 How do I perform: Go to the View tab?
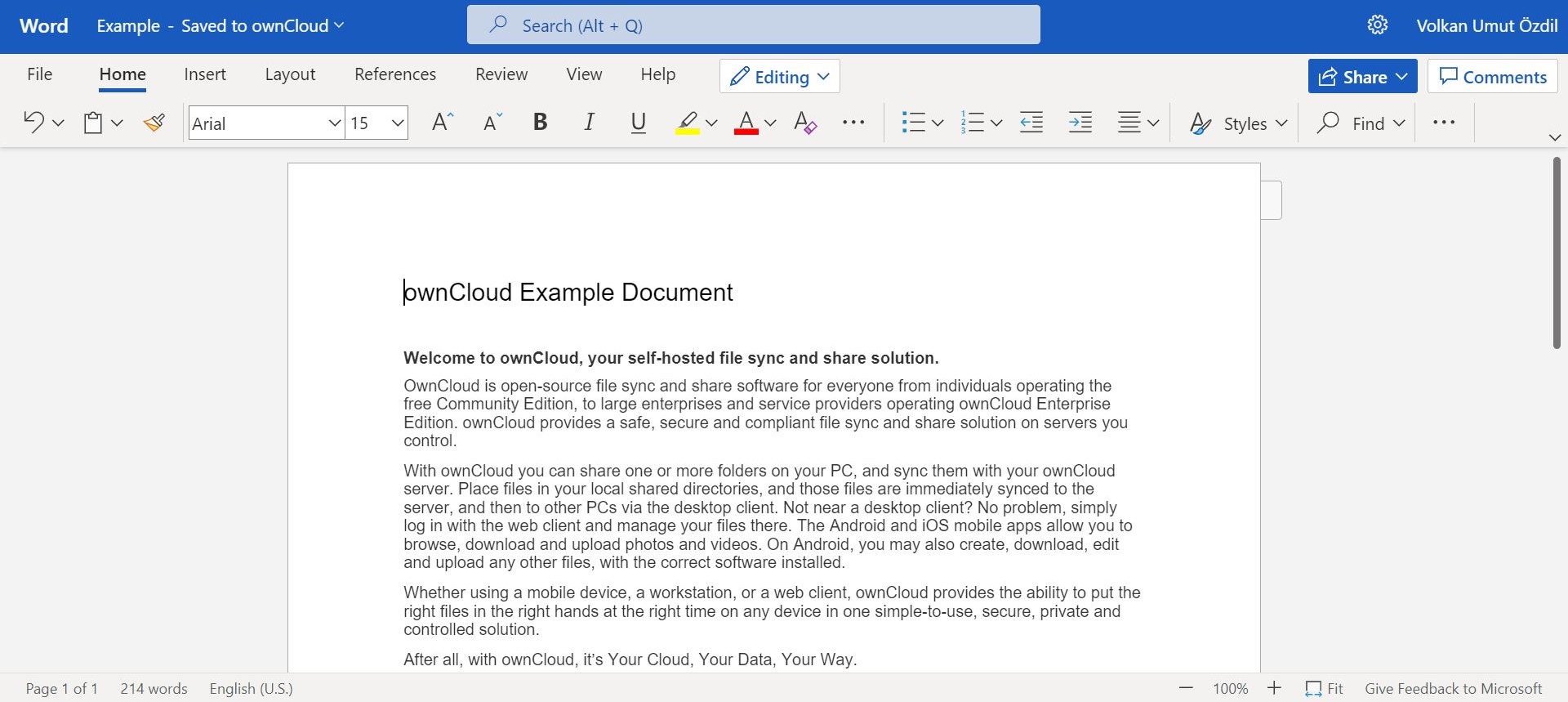point(584,74)
